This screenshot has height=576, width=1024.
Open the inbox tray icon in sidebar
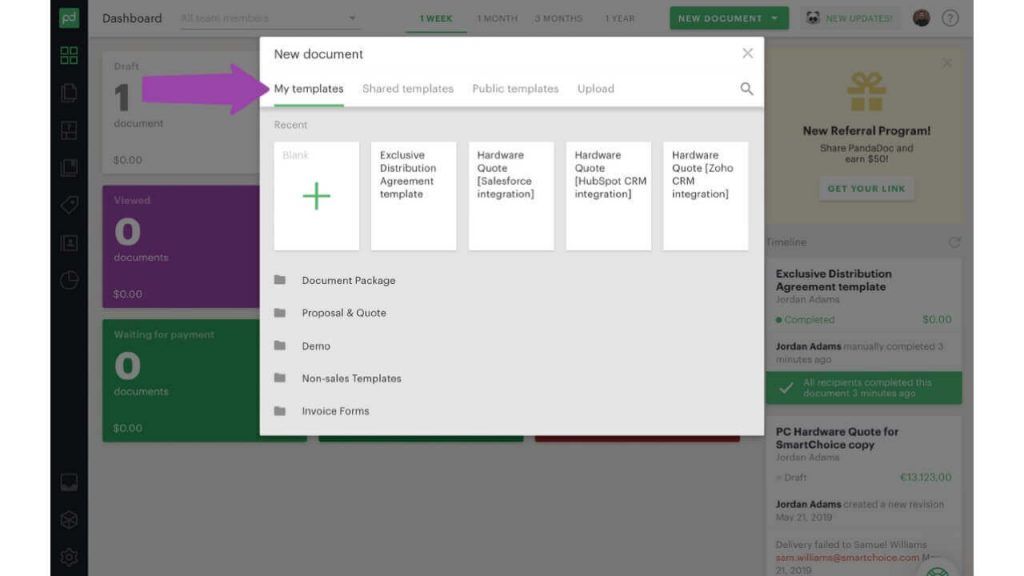[x=69, y=482]
